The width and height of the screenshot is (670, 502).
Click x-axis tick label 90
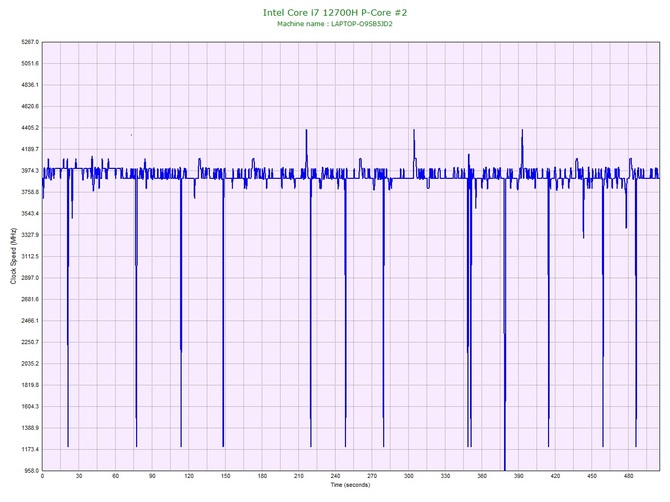pyautogui.click(x=152, y=476)
